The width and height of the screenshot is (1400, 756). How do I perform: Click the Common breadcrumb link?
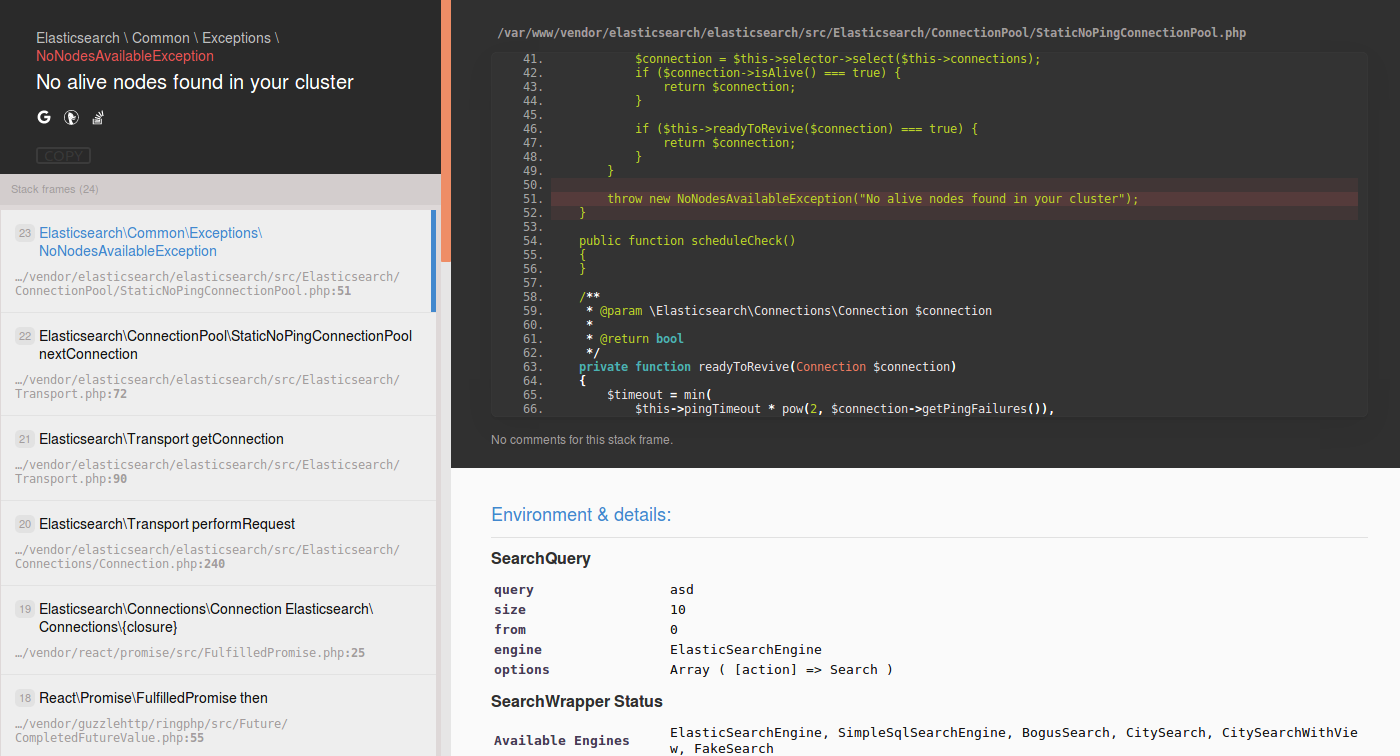[x=160, y=37]
